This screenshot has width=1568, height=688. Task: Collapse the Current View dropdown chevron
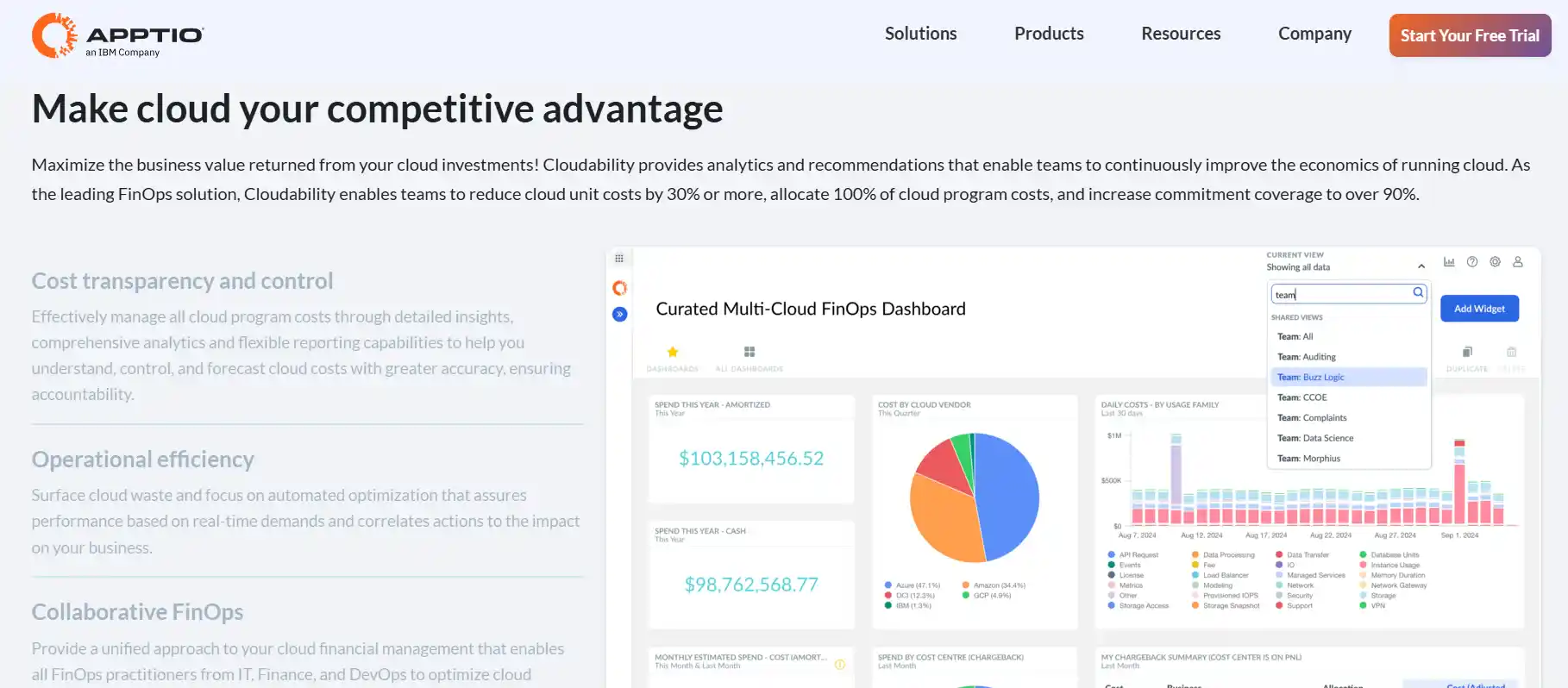tap(1421, 266)
